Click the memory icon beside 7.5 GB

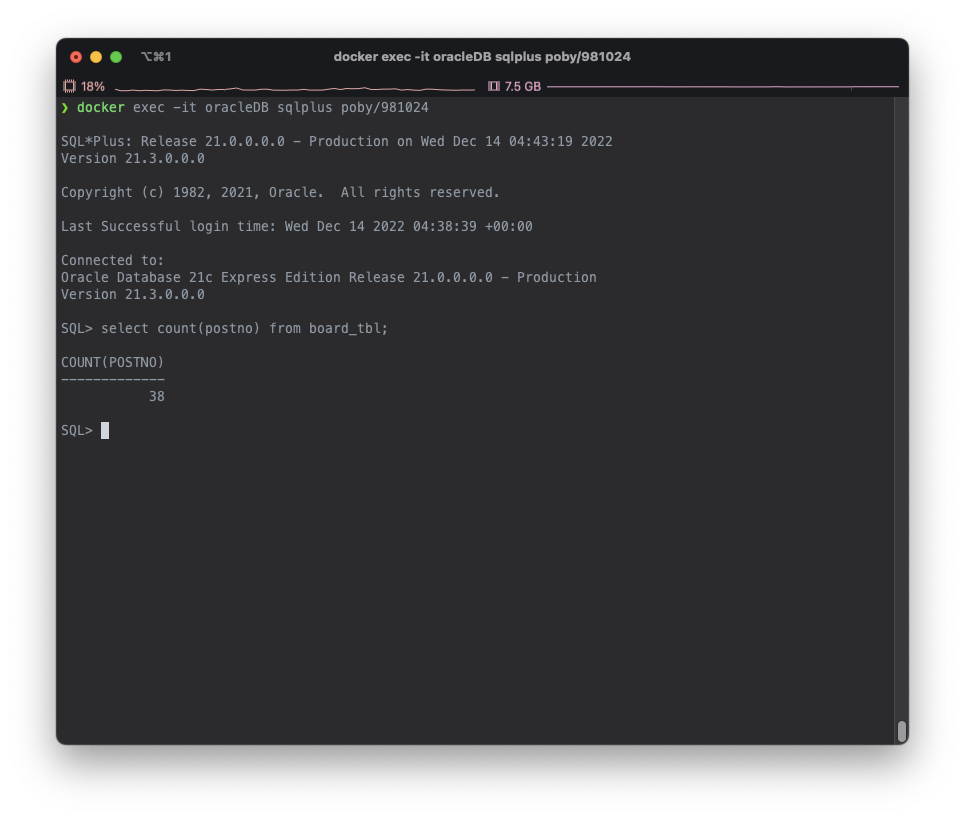coord(494,86)
